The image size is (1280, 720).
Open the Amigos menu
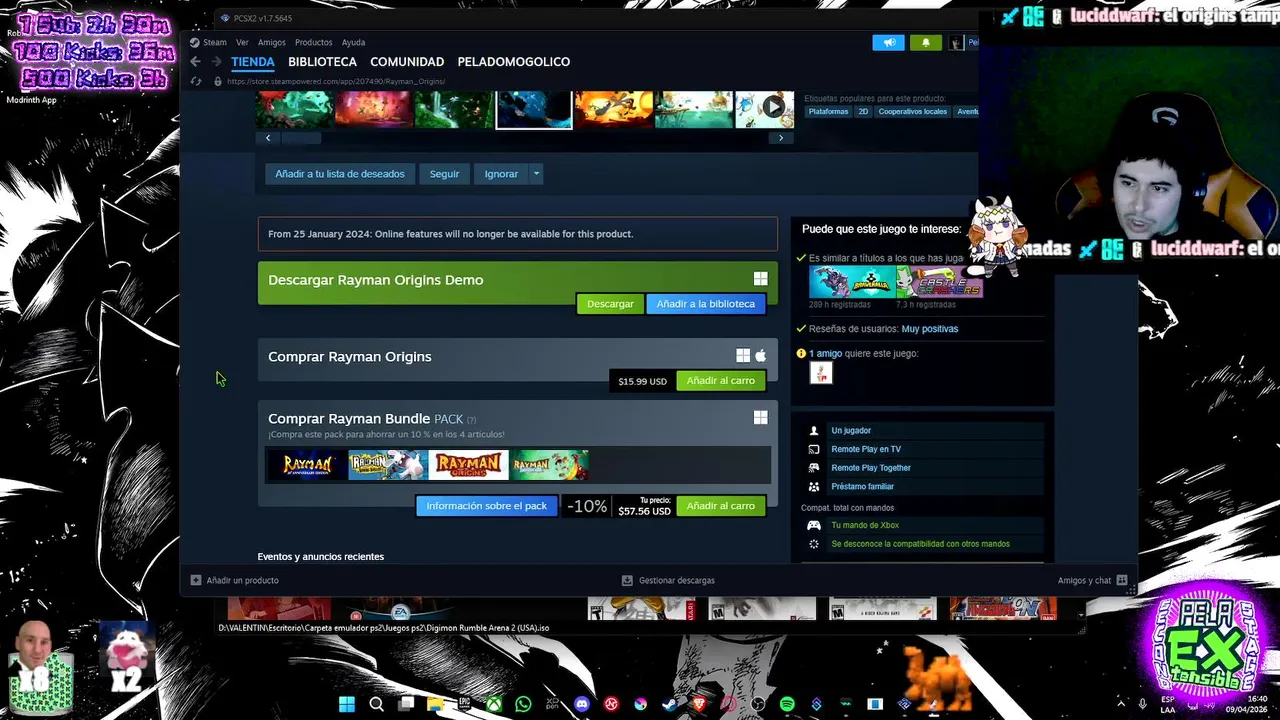point(272,42)
